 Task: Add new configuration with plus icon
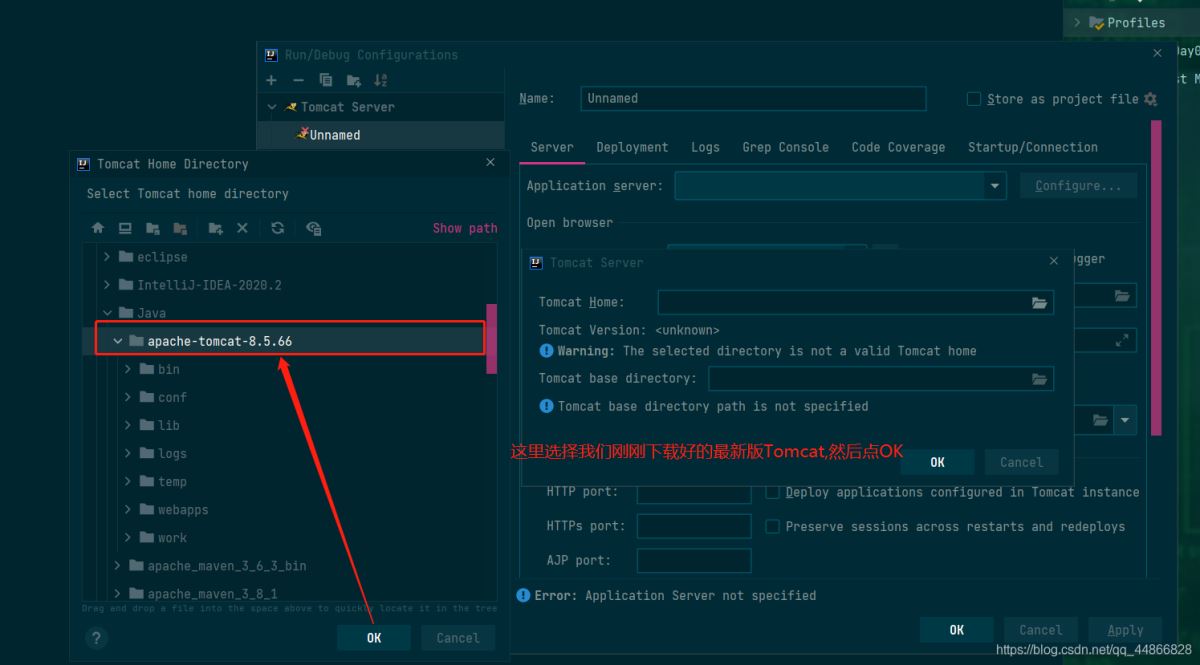point(271,80)
